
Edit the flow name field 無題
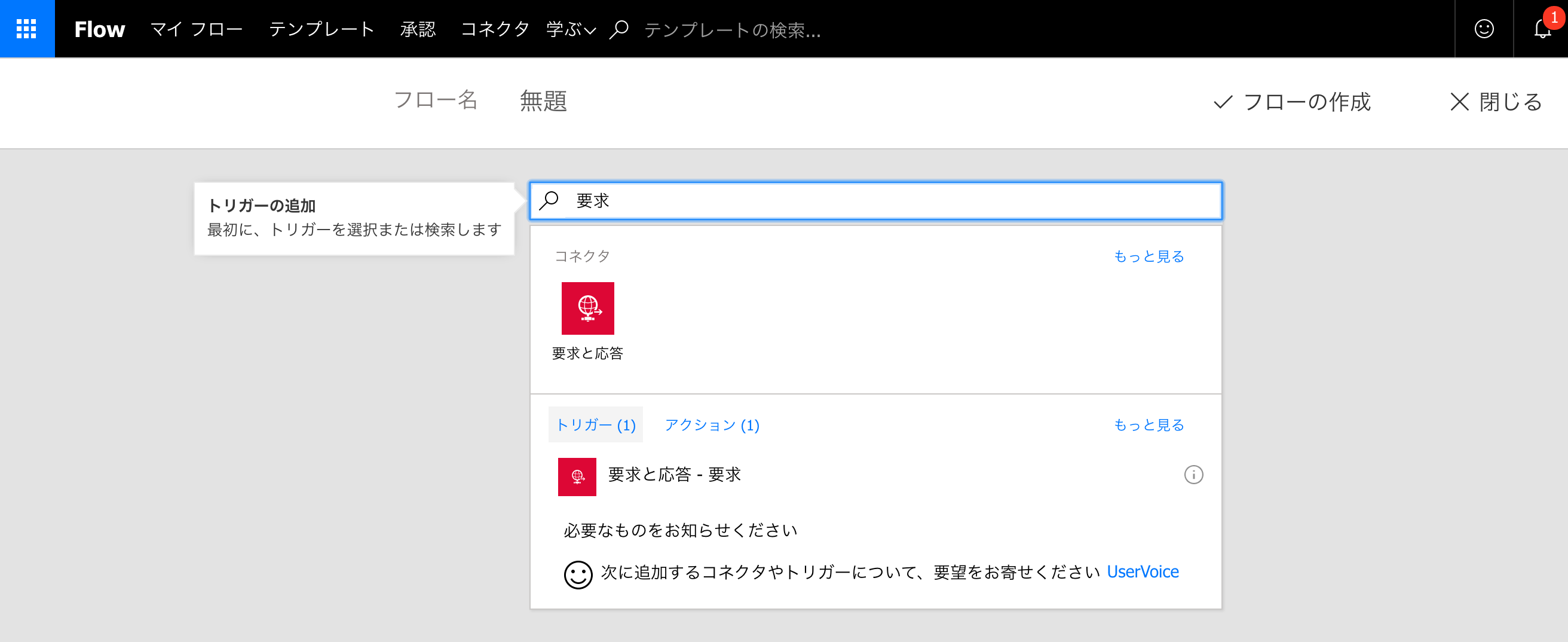(543, 101)
